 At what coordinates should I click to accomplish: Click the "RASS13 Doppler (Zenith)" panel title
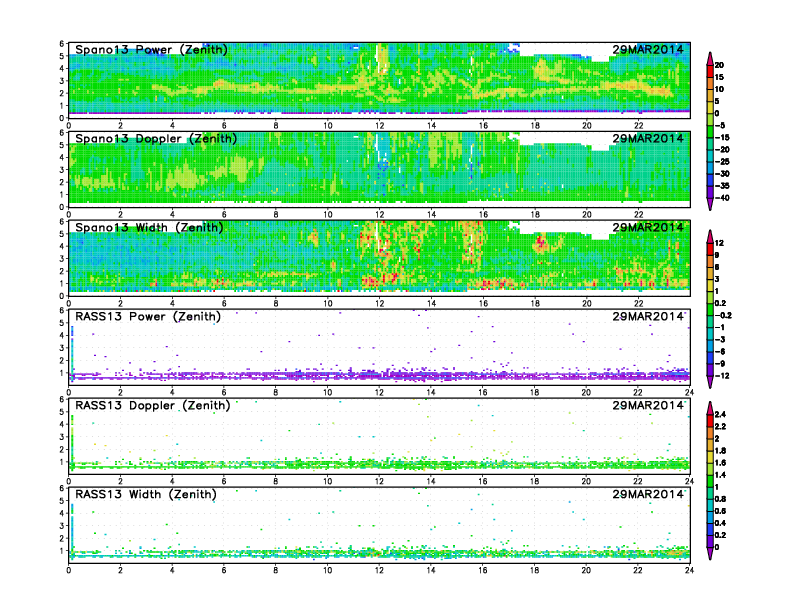coord(153,405)
